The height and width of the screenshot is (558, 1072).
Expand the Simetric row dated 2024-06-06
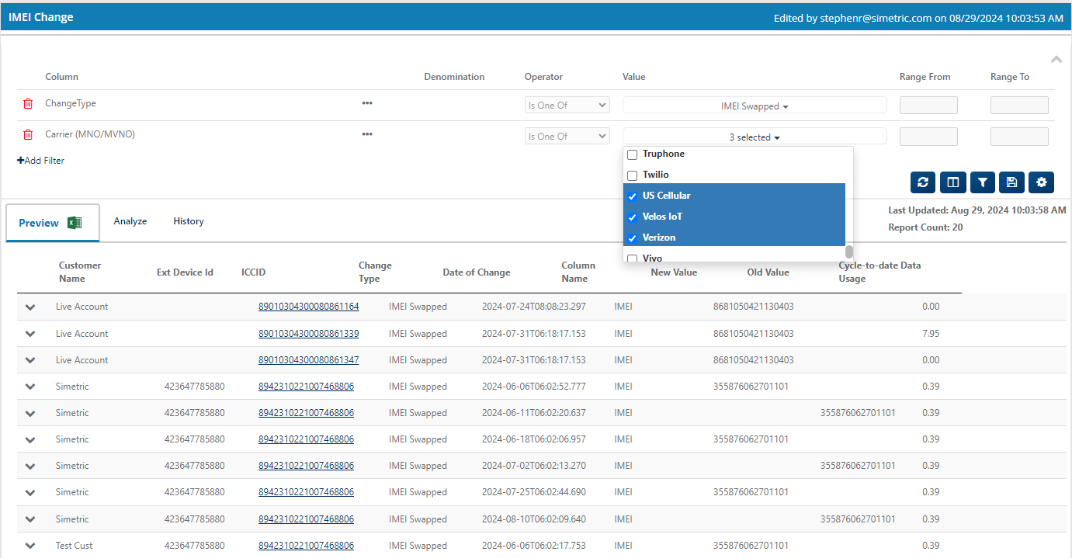coord(30,386)
